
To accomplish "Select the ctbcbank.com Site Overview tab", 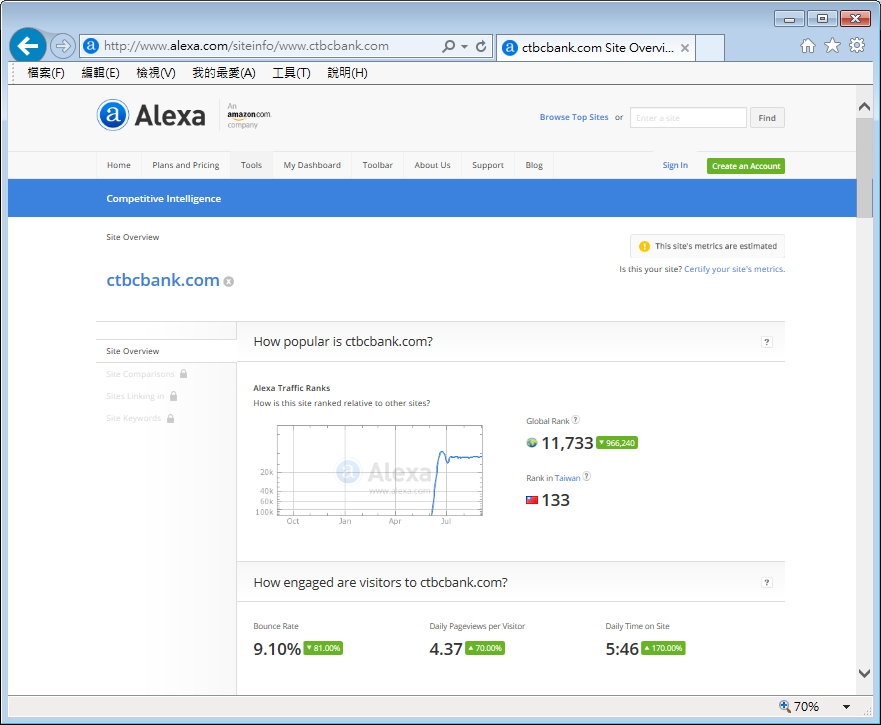I will pyautogui.click(x=596, y=48).
